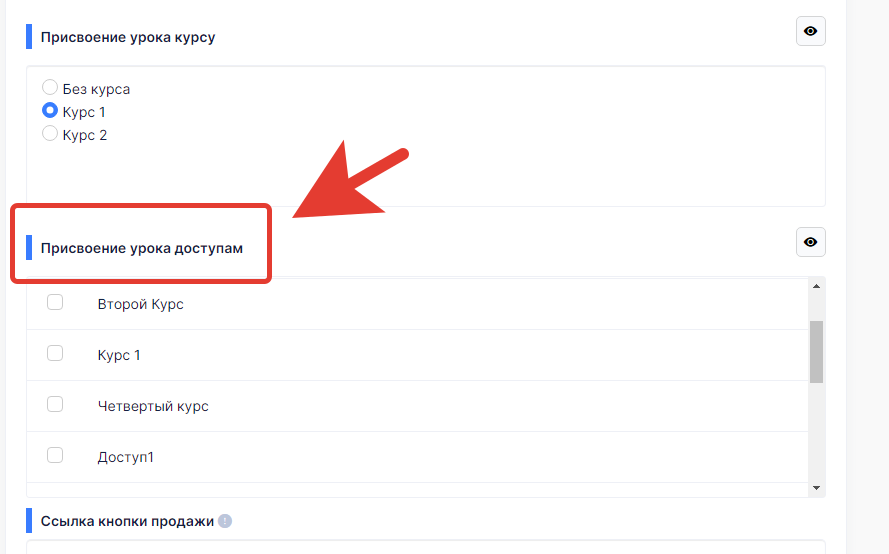The image size is (889, 554).
Task: Check the Второй Курс checkbox
Action: coord(55,302)
